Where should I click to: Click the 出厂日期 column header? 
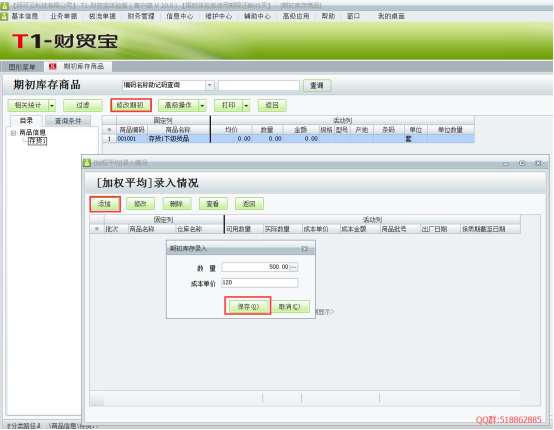pos(440,229)
